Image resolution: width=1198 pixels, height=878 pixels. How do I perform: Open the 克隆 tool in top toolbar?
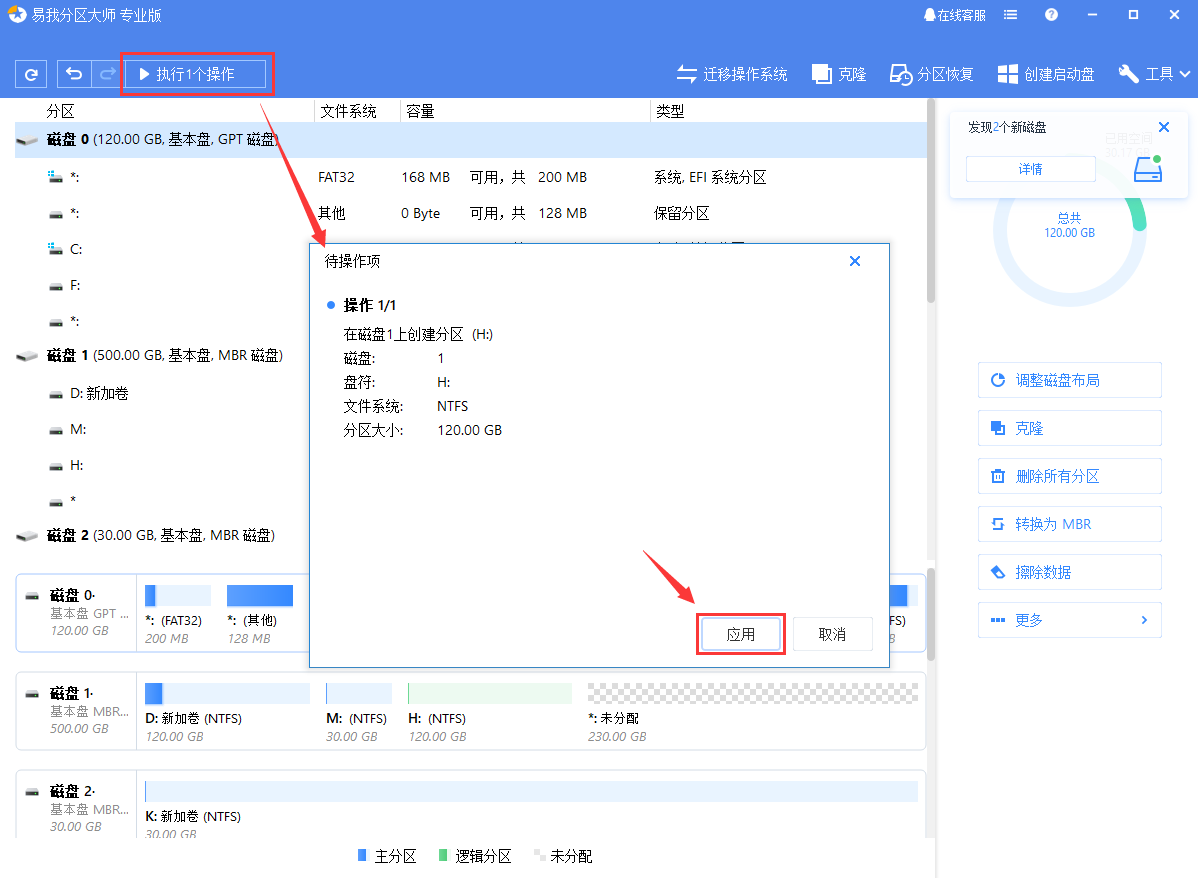click(839, 74)
